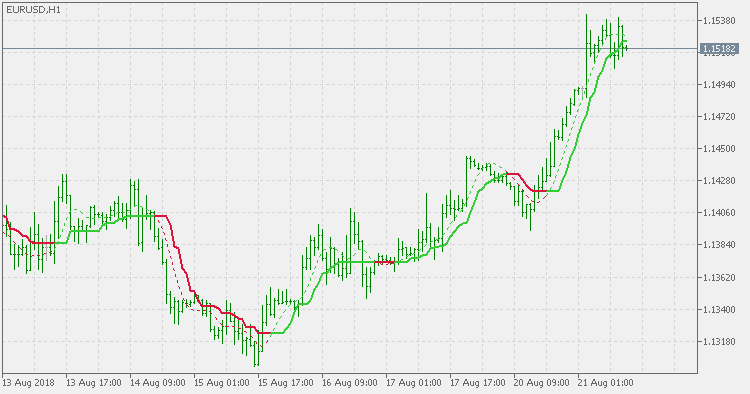Screen dimensions: 750x394
Task: Click the EURUSD,H1 chart title label
Action: point(33,10)
